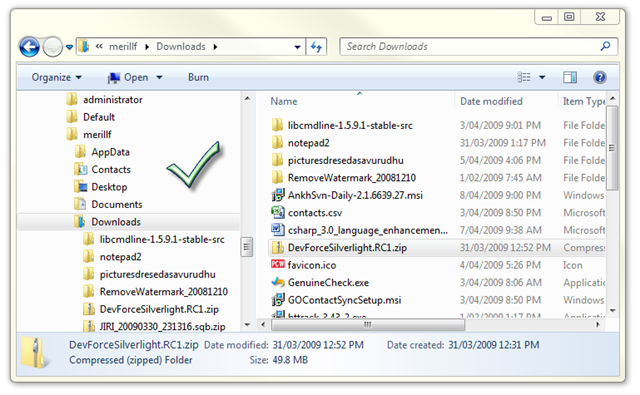The height and width of the screenshot is (395, 640).
Task: Click the large zip icon in details pane
Action: (x=36, y=353)
